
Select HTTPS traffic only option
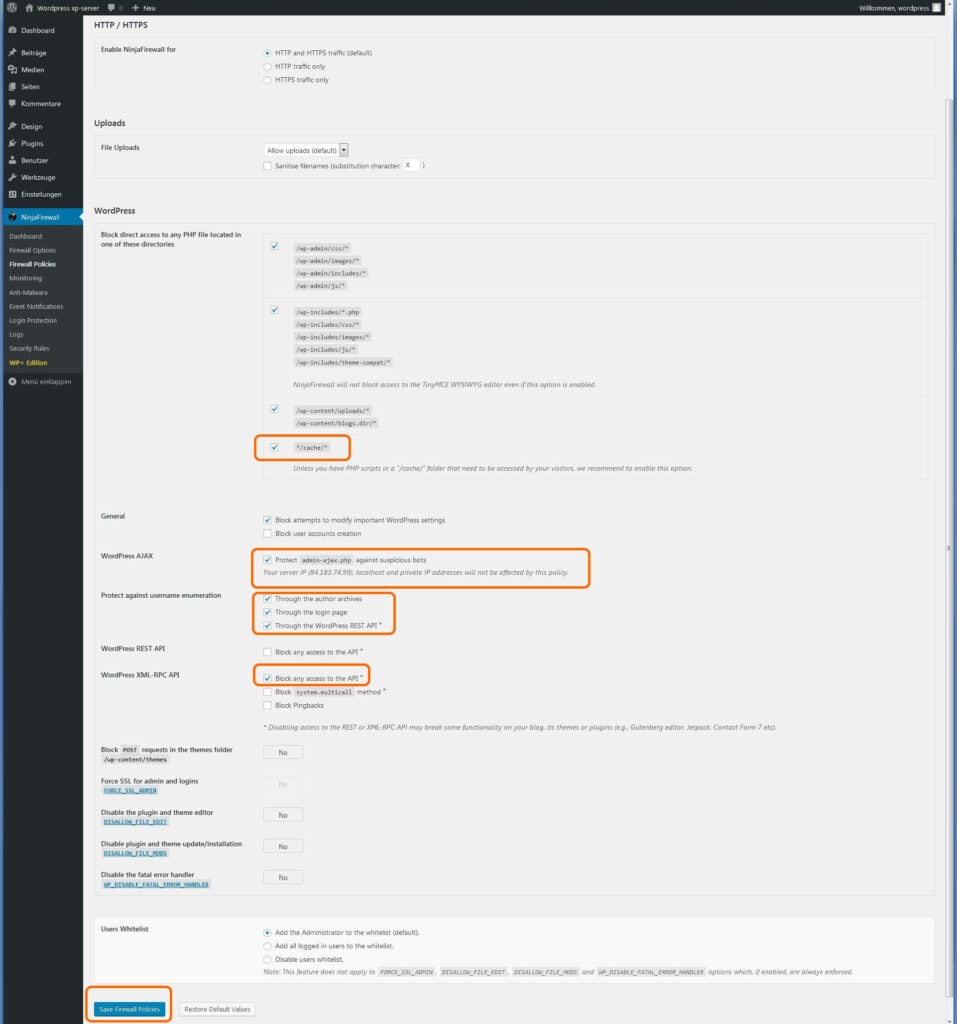click(x=267, y=80)
